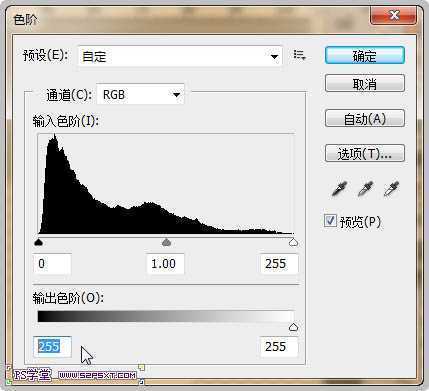Image resolution: width=429 pixels, height=391 pixels.
Task: Click the gray midtone input slider
Action: coord(166,242)
